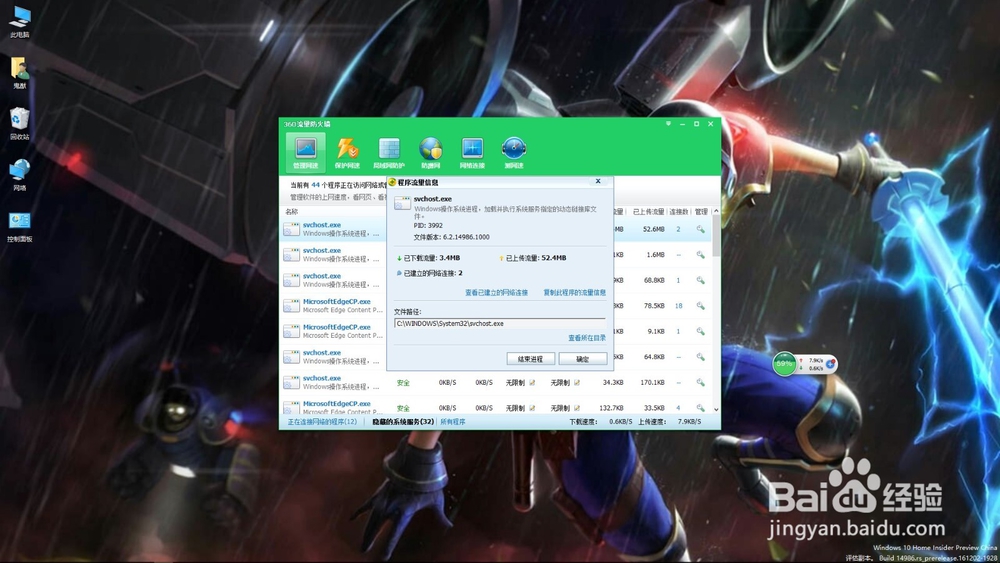Click magnifier icon in the 33.5KB row
Image resolution: width=1000 pixels, height=563 pixels.
click(700, 408)
